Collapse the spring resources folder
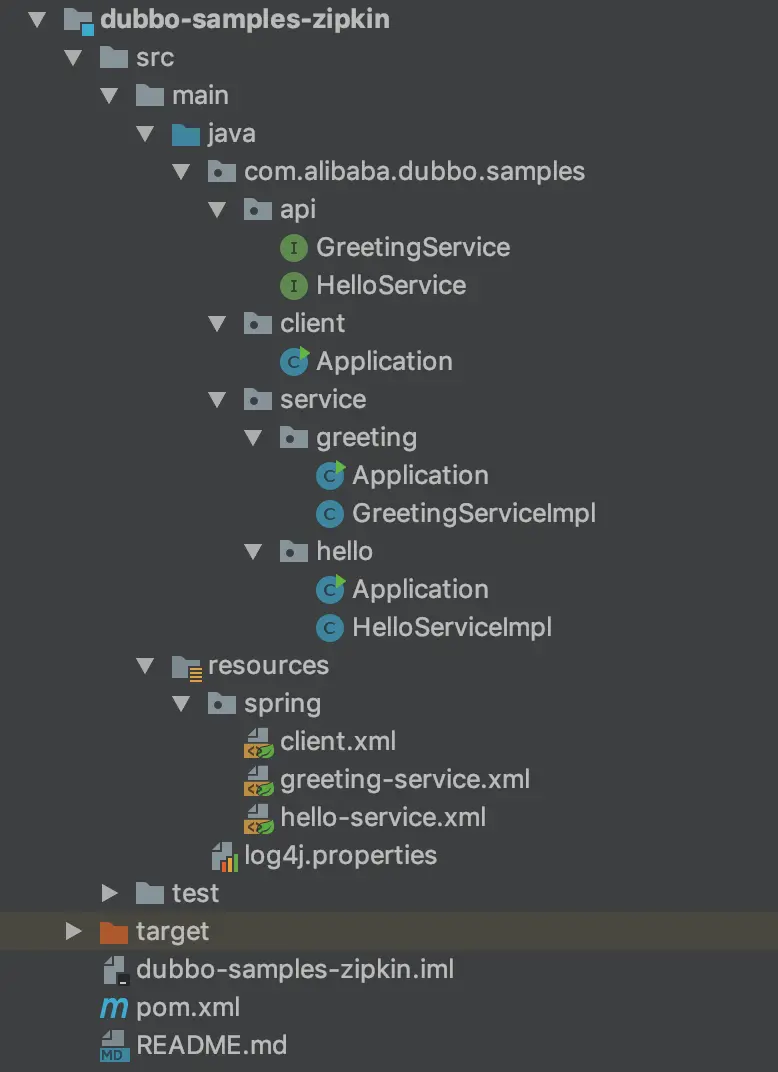Viewport: 778px width, 1072px height. click(181, 703)
